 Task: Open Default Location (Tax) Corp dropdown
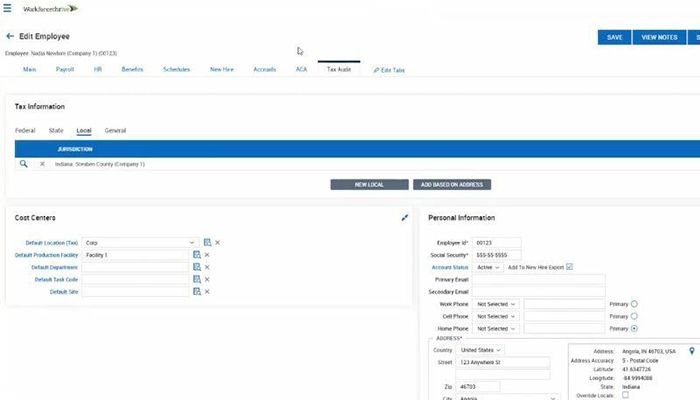[140, 242]
